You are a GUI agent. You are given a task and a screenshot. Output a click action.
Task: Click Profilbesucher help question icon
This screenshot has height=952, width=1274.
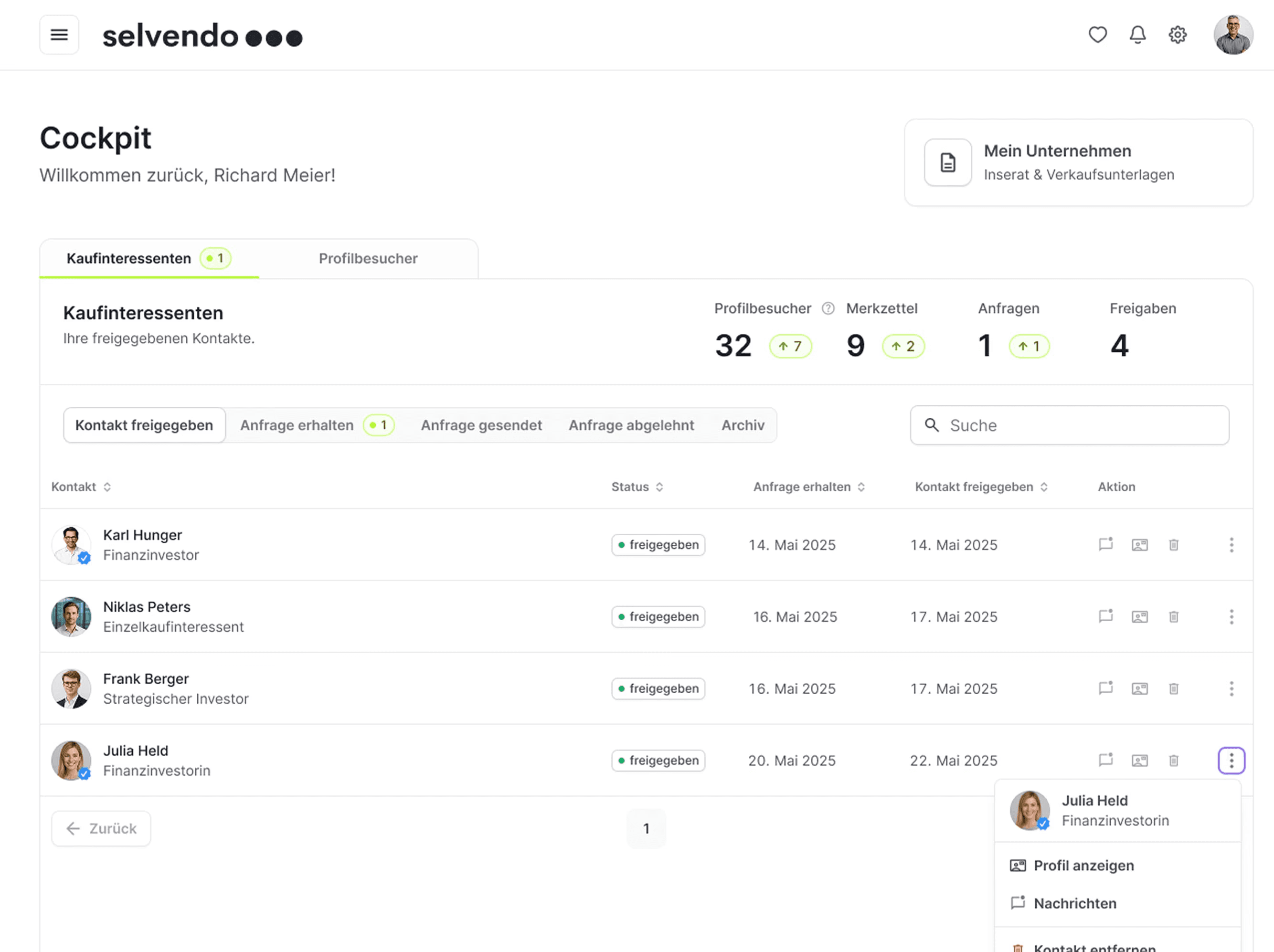tap(828, 309)
